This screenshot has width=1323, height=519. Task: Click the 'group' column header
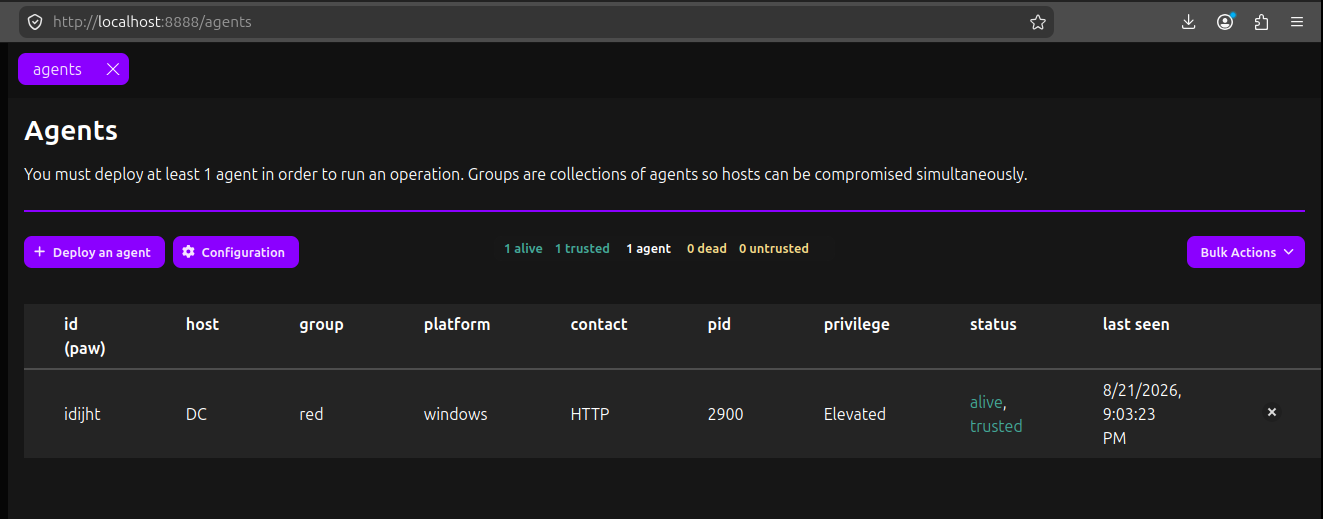(321, 324)
